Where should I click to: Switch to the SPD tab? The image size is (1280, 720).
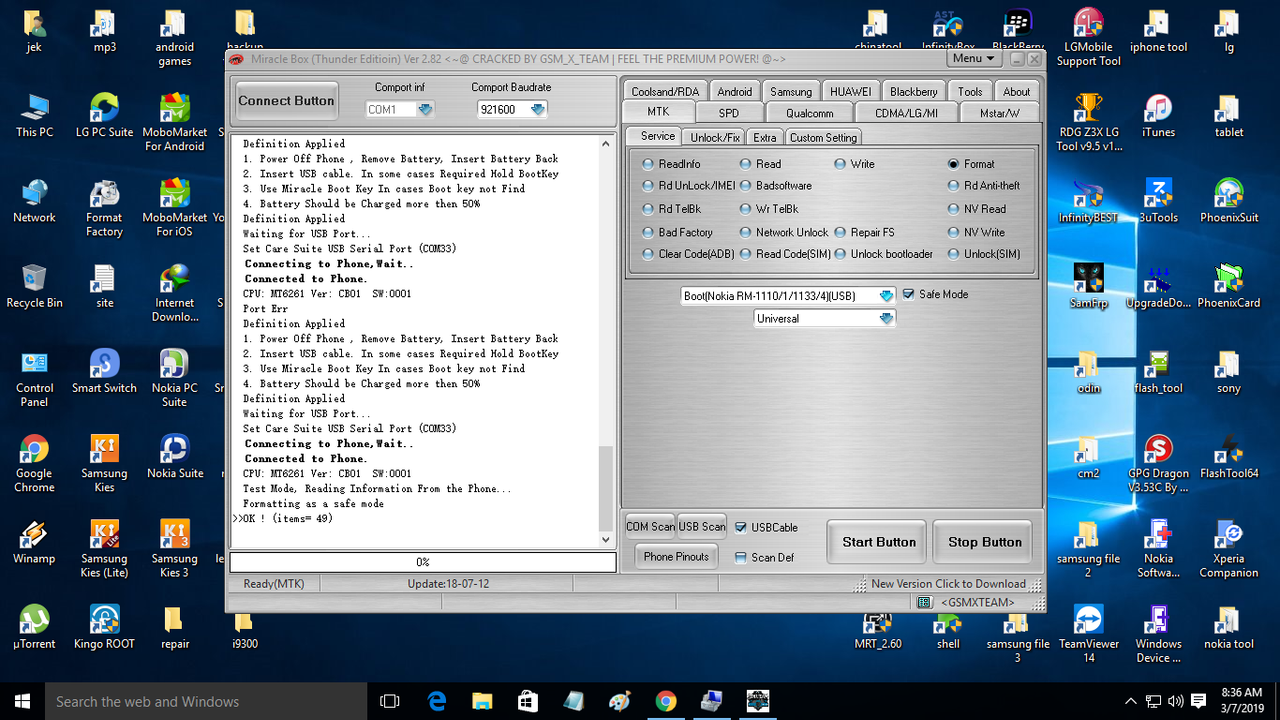[729, 113]
